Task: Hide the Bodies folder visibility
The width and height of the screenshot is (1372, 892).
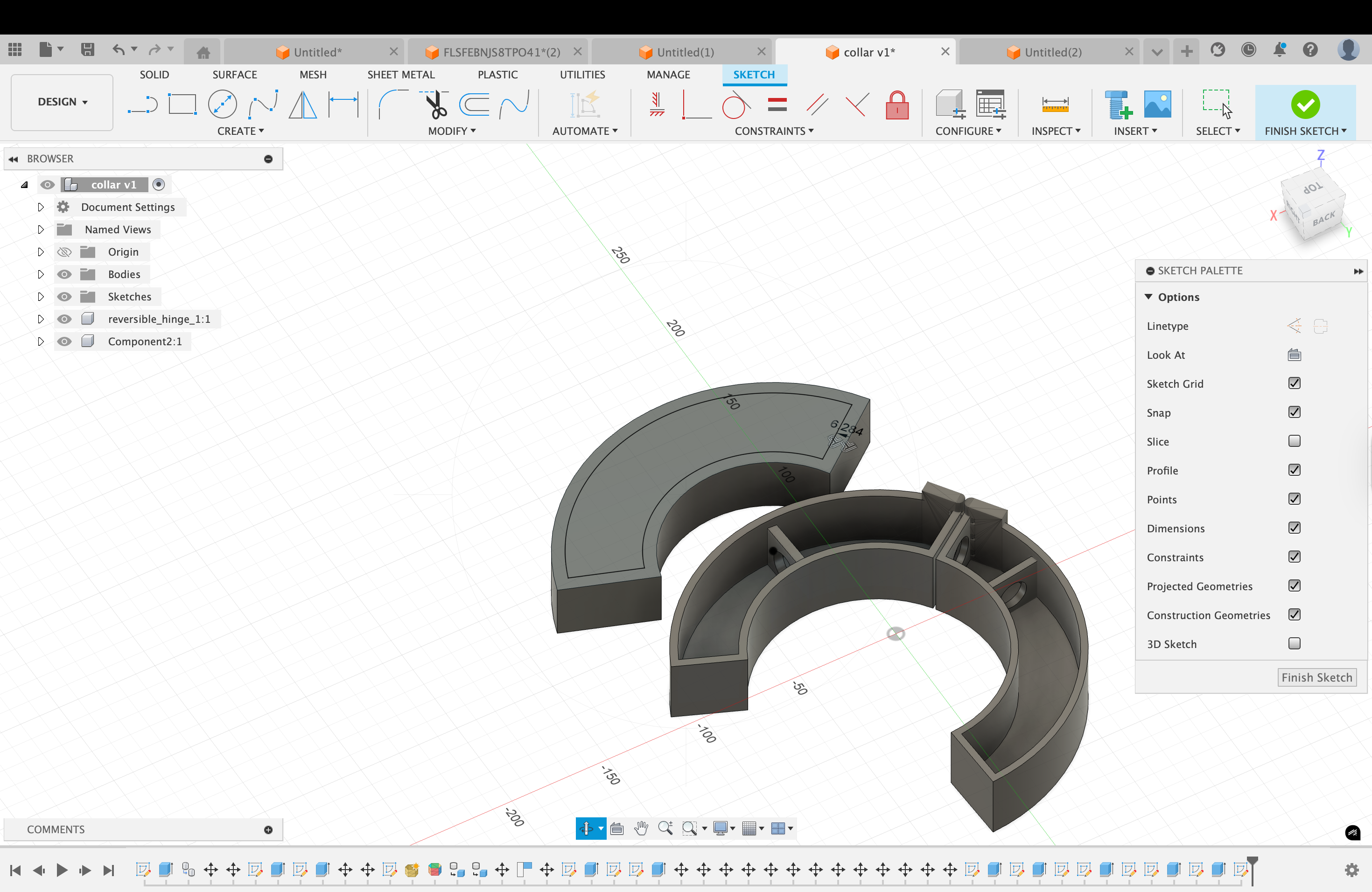Action: click(64, 274)
